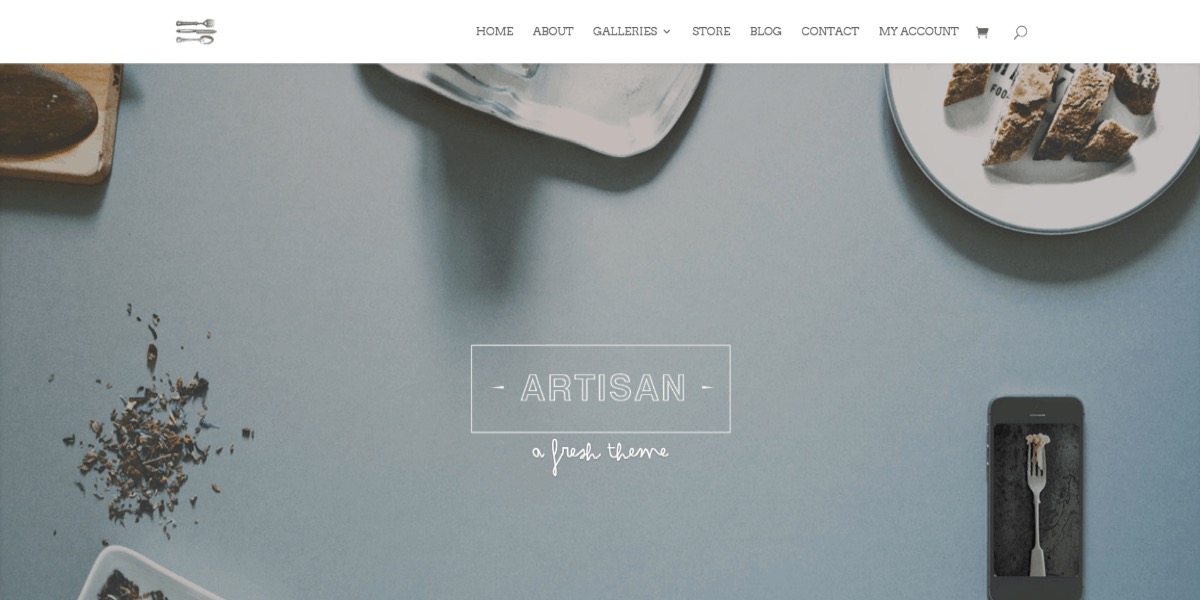Open My Account from navigation
Image resolution: width=1200 pixels, height=600 pixels.
(918, 32)
